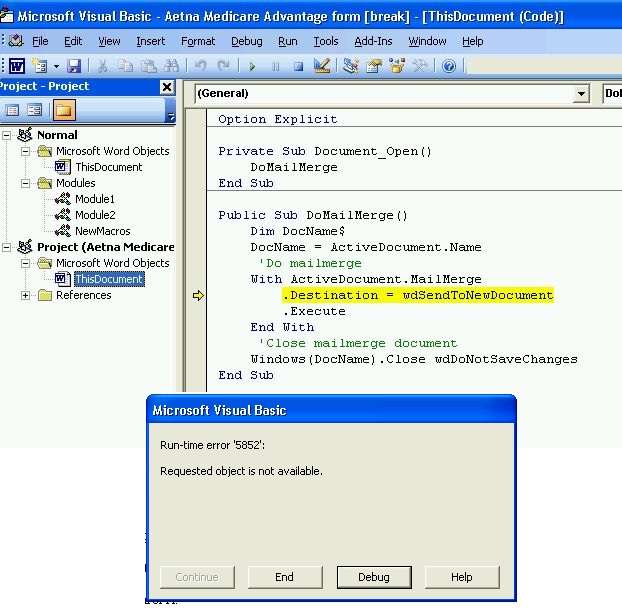Open the Debug menu
Screen dimensions: 622x609
coord(247,41)
